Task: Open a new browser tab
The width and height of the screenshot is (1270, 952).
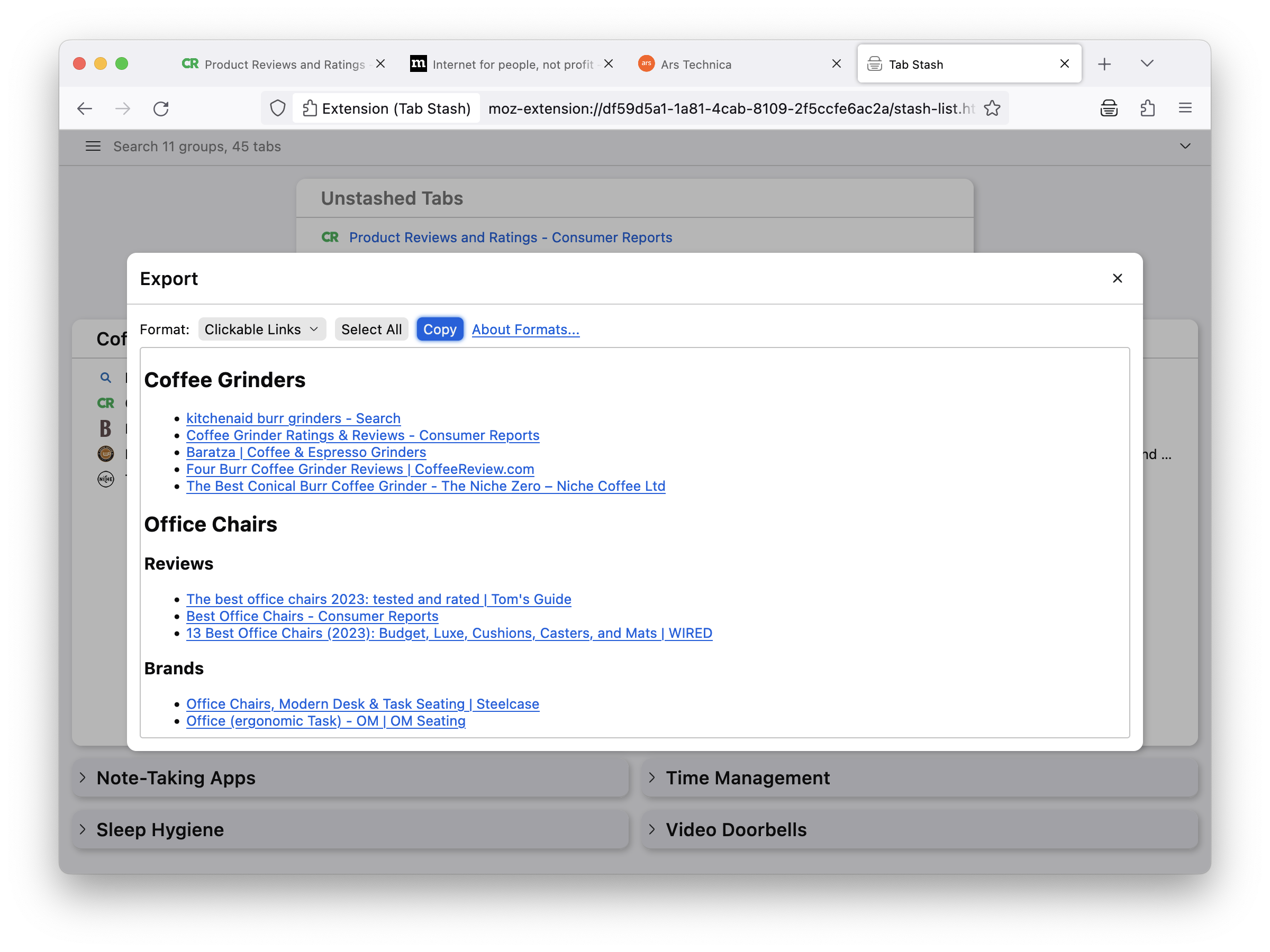Action: tap(1104, 63)
